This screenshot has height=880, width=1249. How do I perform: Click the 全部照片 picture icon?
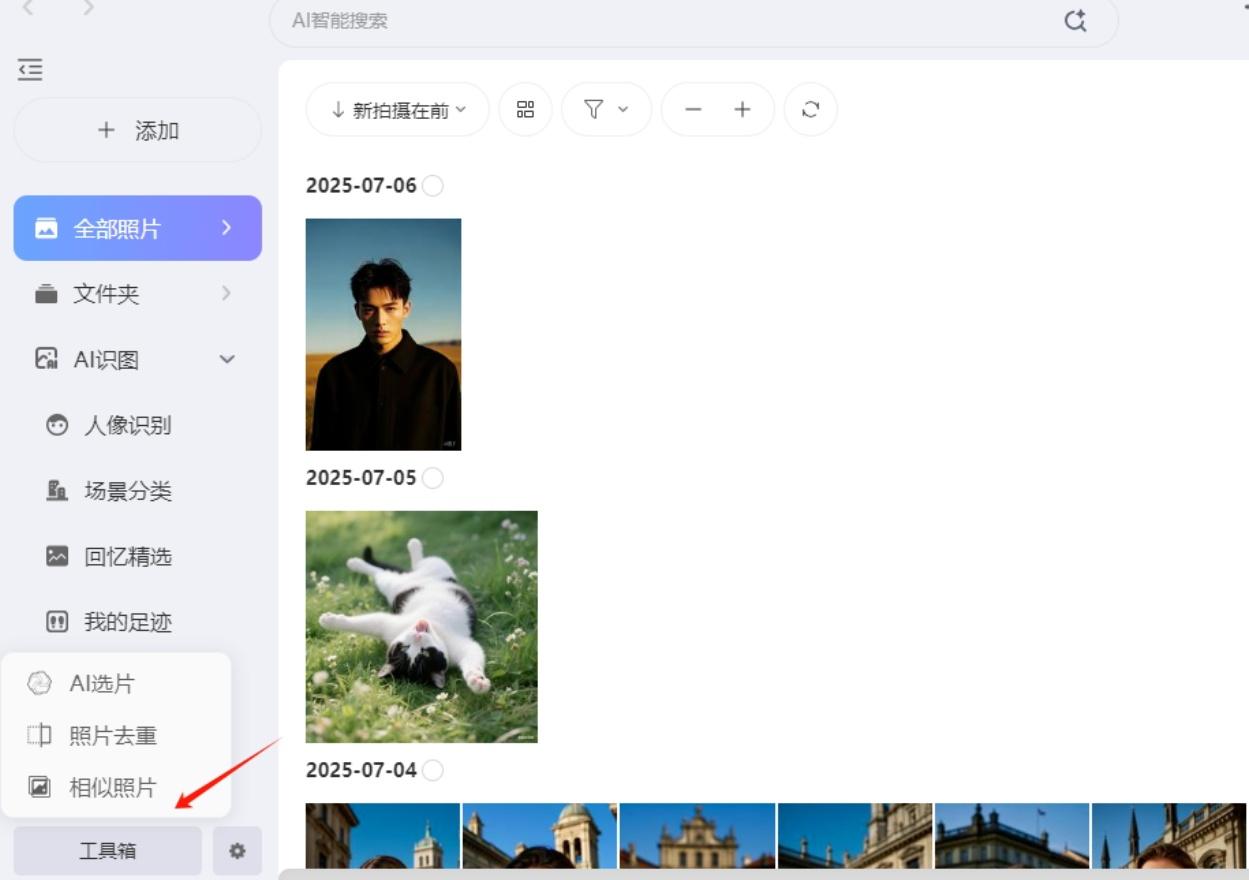[x=46, y=228]
